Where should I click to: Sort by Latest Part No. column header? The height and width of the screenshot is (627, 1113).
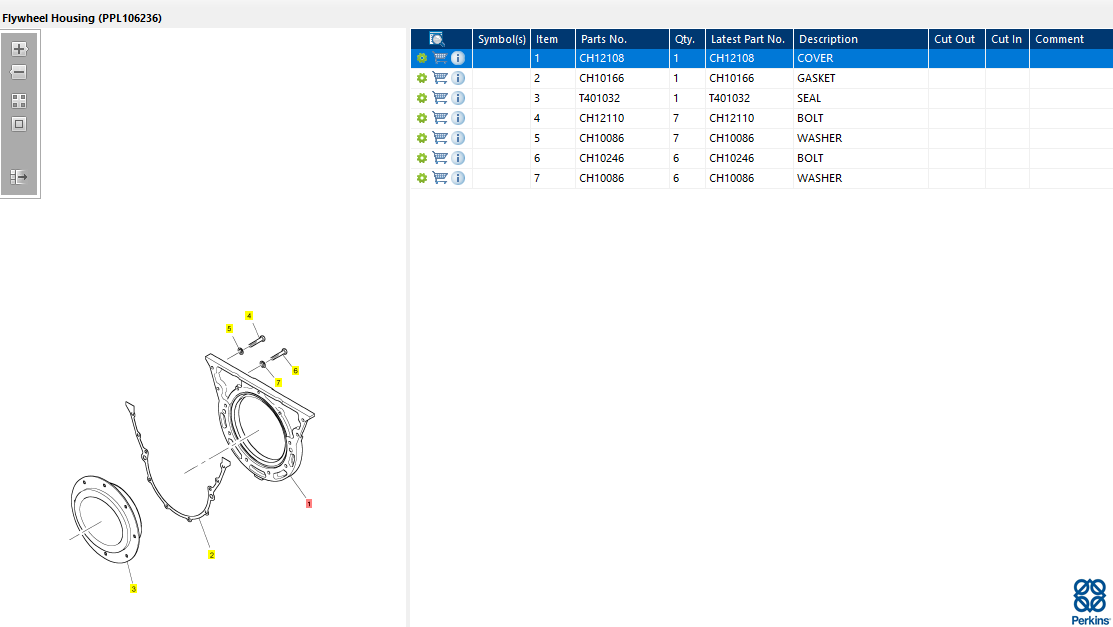pos(749,39)
